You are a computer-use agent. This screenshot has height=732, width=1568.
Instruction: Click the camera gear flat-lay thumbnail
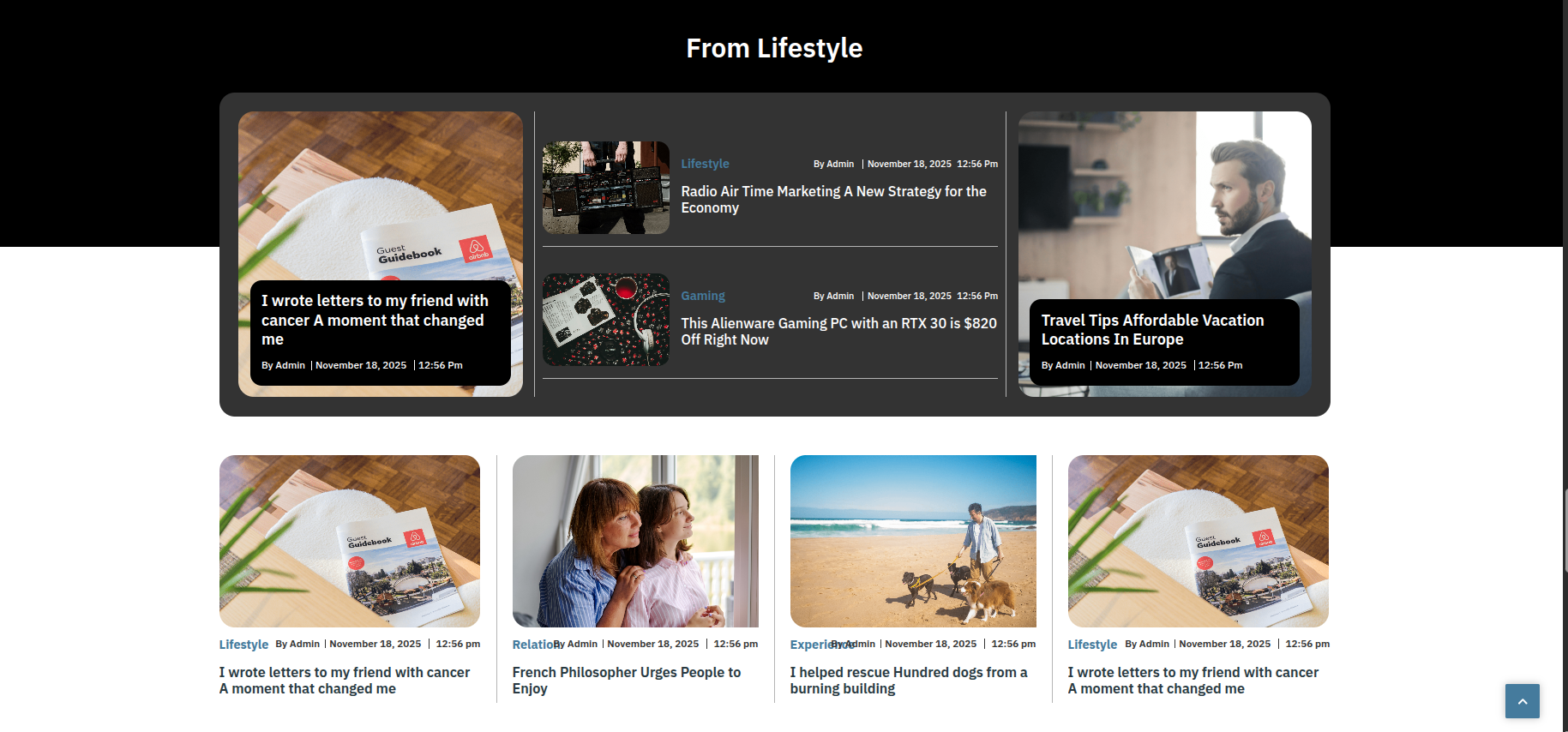coord(605,320)
